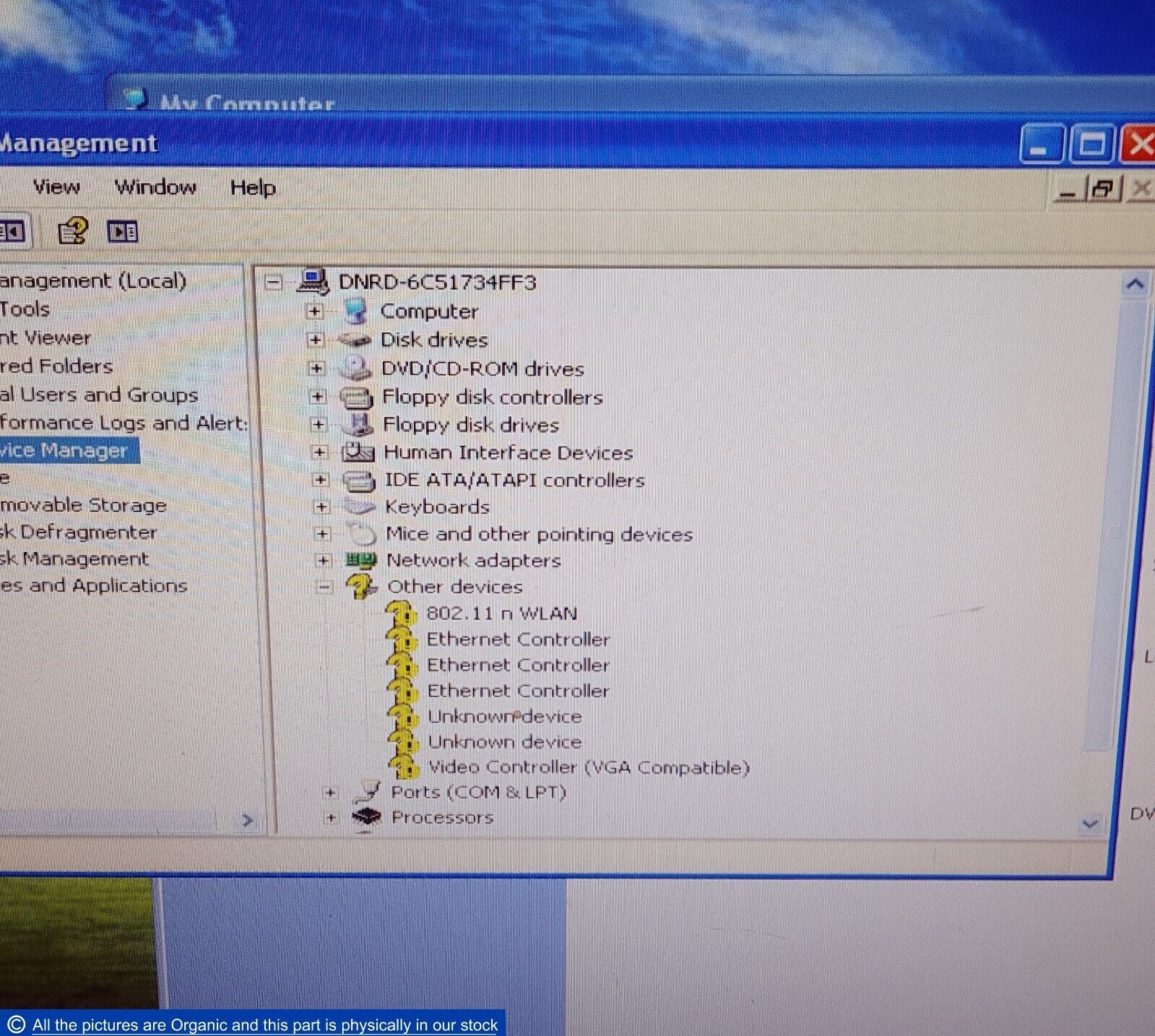Image resolution: width=1155 pixels, height=1036 pixels.
Task: Click the Floppy disk controllers icon
Action: click(357, 397)
